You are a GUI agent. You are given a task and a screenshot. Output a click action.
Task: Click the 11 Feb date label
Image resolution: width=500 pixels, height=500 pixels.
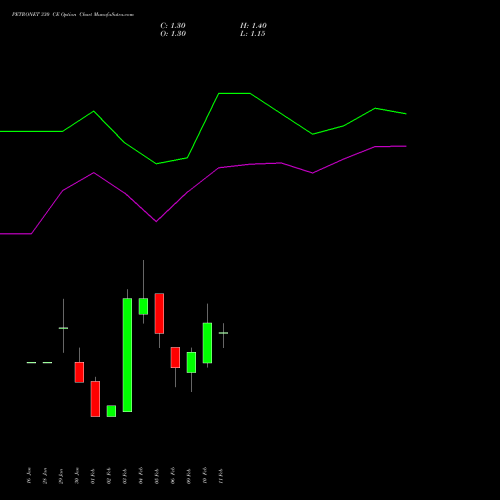[221, 476]
